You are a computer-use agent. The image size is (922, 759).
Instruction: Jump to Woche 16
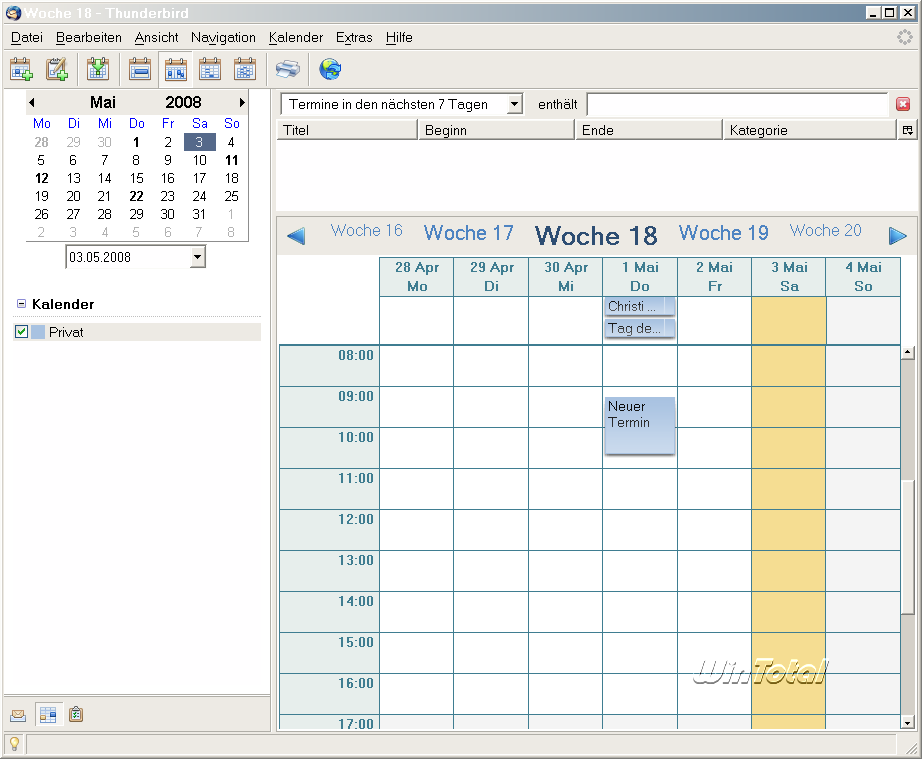click(x=366, y=230)
